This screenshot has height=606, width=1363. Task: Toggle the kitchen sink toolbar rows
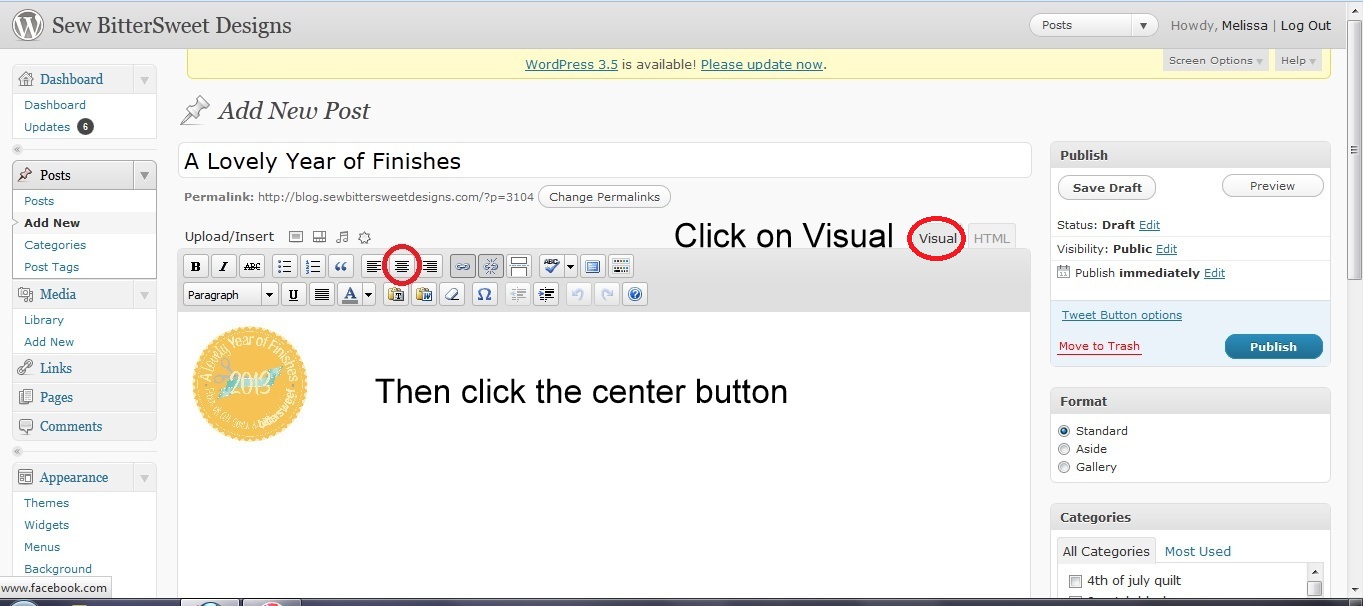[621, 267]
